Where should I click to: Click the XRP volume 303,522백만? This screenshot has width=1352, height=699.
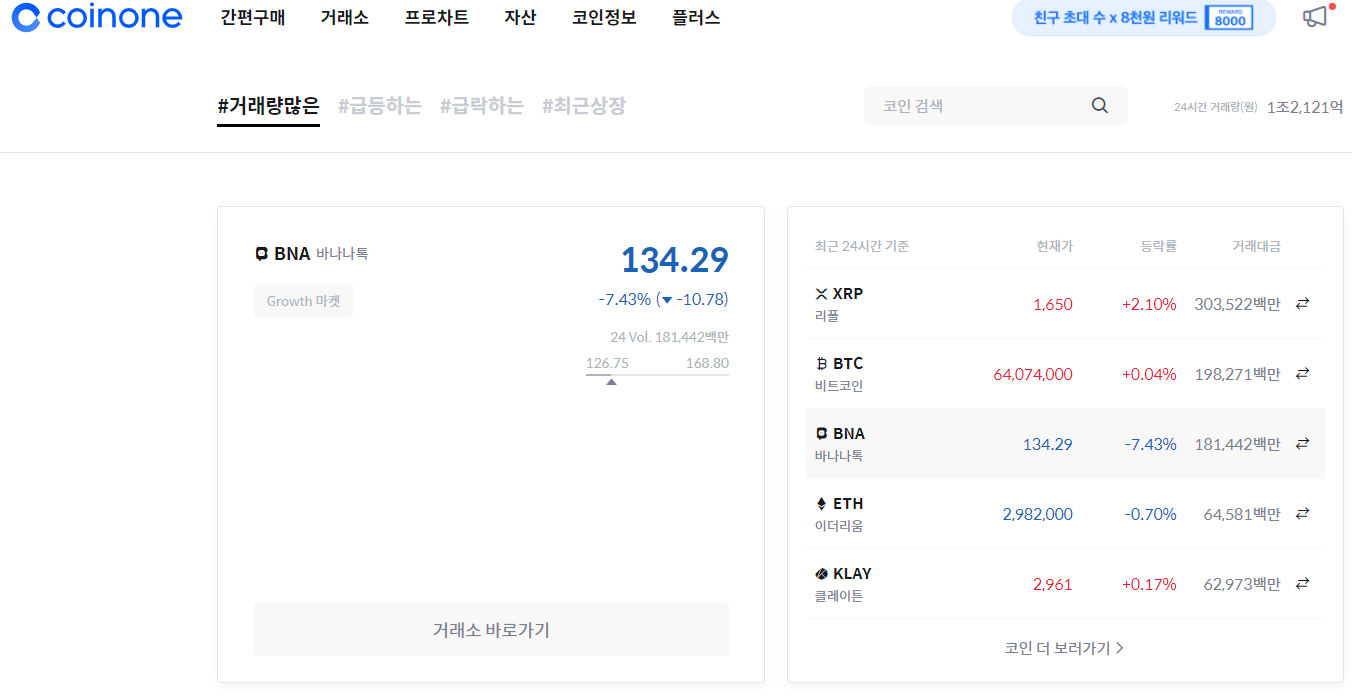click(x=1237, y=304)
